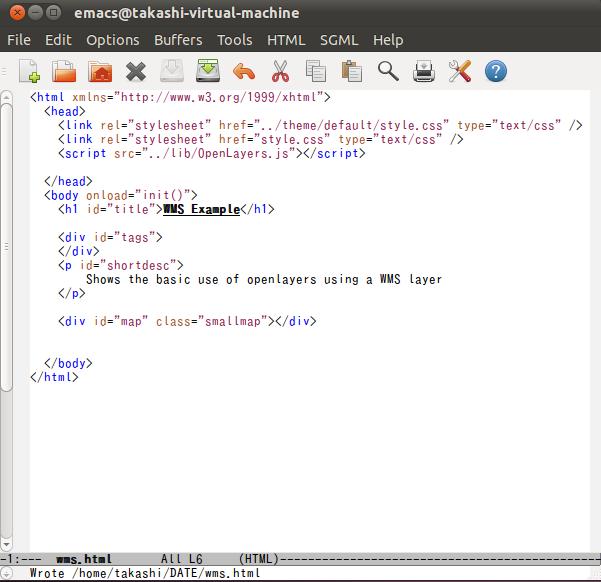Click the body onload="init()" line
Viewport: 601px width, 582px height.
click(121, 195)
